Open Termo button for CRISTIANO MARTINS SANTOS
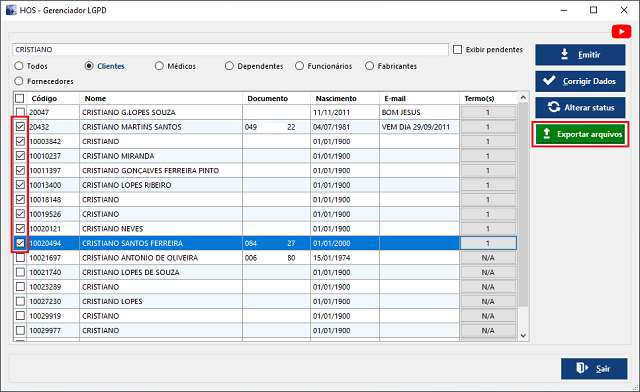The width and height of the screenshot is (640, 392). (488, 127)
